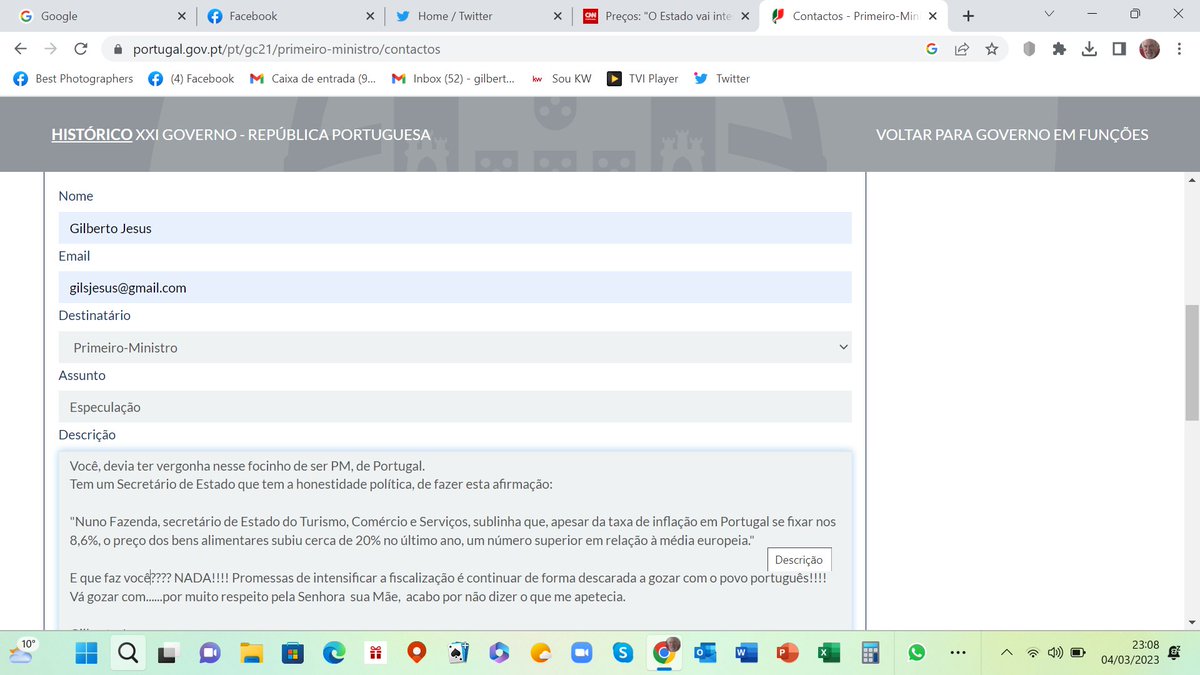The height and width of the screenshot is (675, 1200).
Task: Launch Microsoft Edge from the taskbar
Action: click(333, 653)
